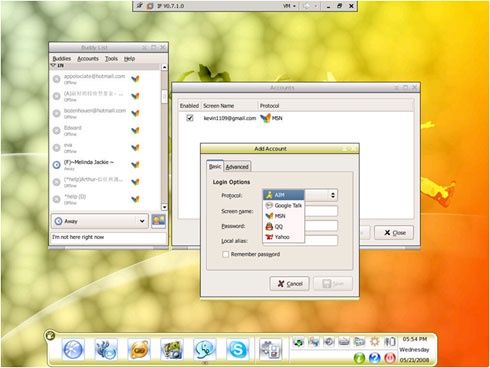Toggle the Remember password checkbox
Viewport: 490px width, 368px height.
(226, 254)
